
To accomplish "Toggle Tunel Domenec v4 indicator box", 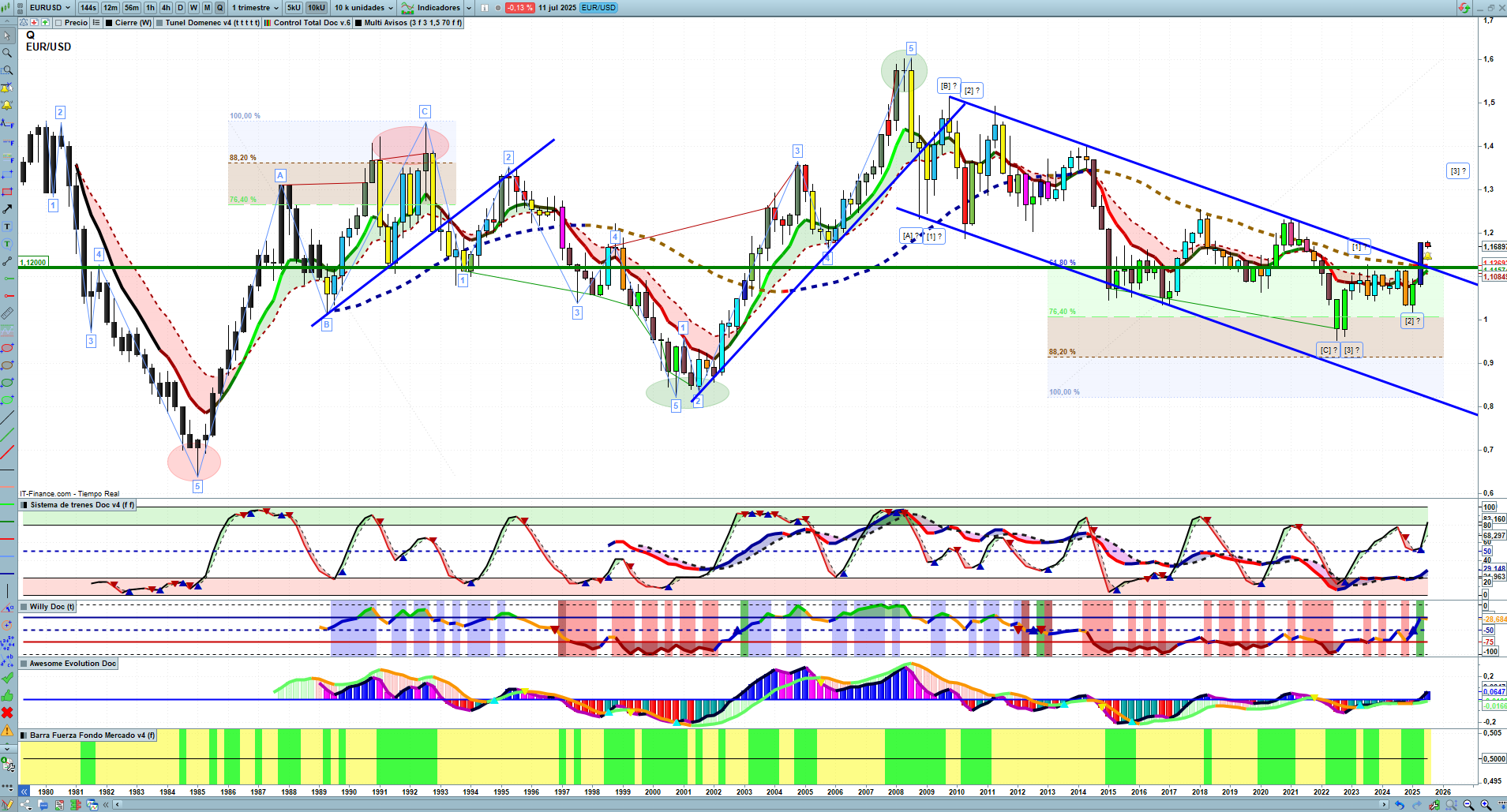I will [x=159, y=23].
